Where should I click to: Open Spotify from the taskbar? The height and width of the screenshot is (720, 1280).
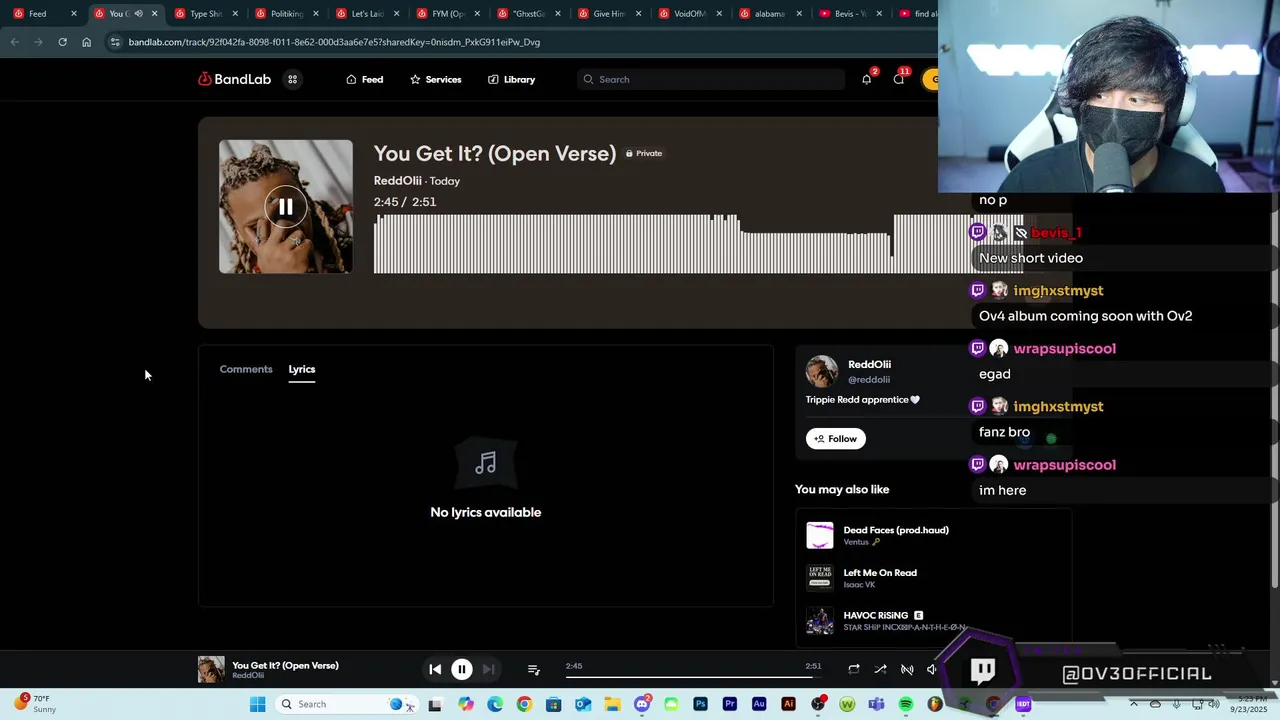[906, 704]
